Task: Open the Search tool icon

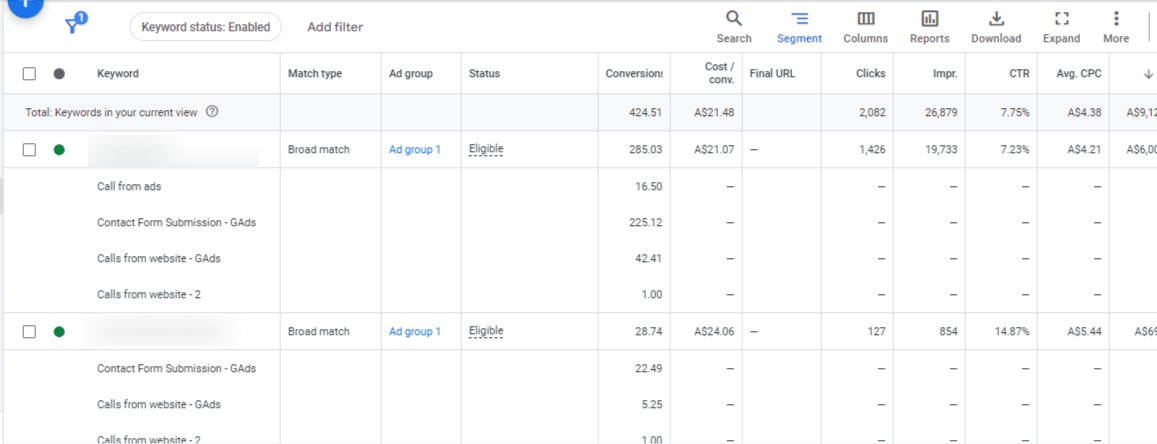Action: pos(733,18)
